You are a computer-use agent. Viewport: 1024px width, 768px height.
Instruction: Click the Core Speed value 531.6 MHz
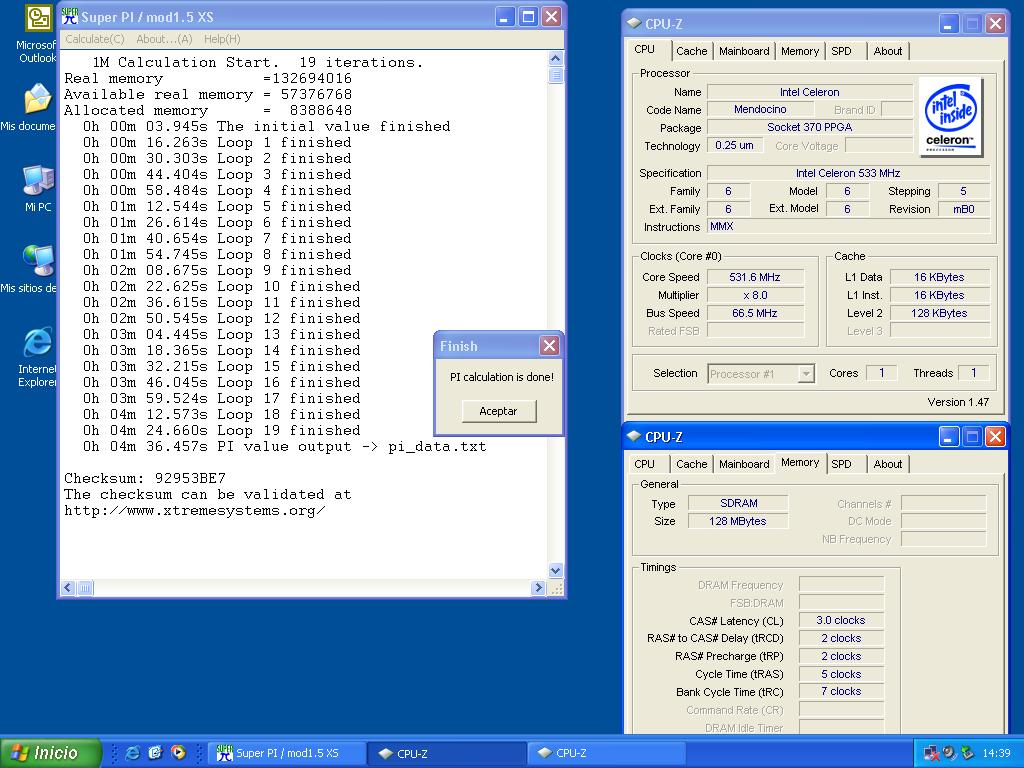click(x=755, y=277)
